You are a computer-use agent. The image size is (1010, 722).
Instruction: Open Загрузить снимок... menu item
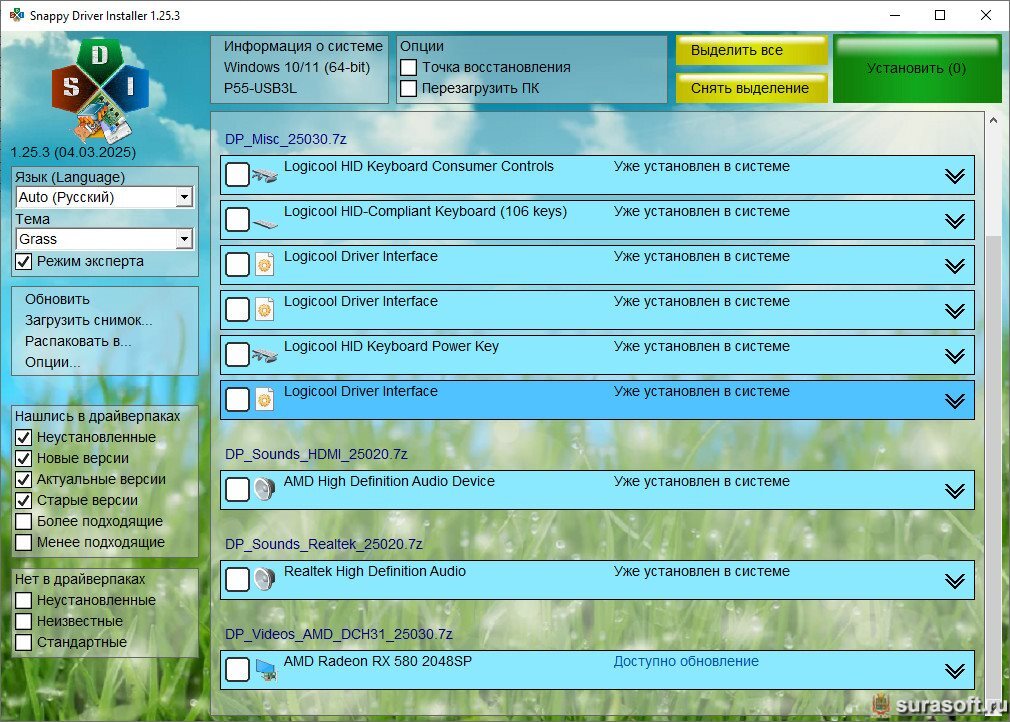point(89,320)
